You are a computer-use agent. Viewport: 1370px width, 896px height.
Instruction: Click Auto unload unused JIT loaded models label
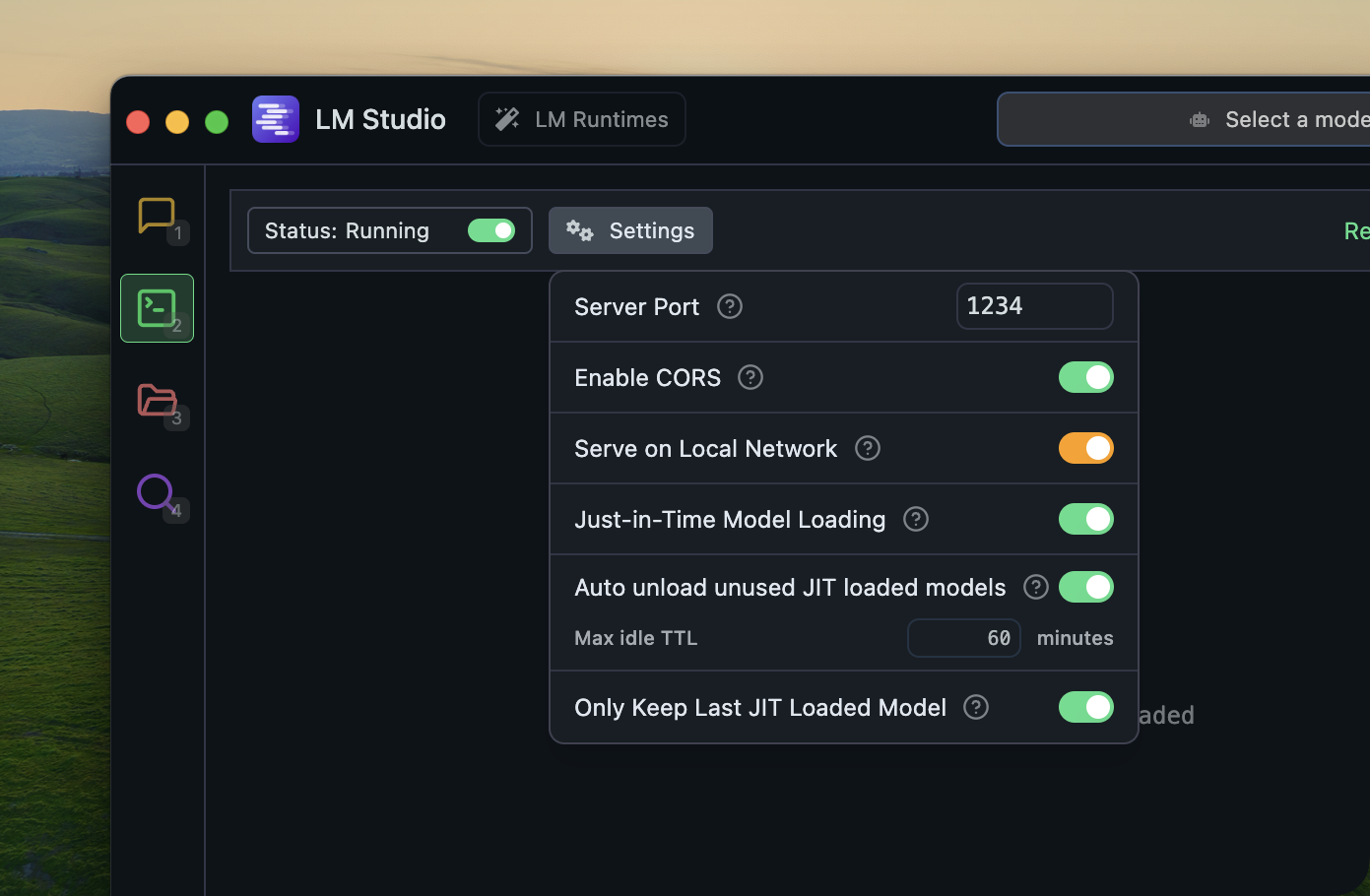[x=791, y=587]
